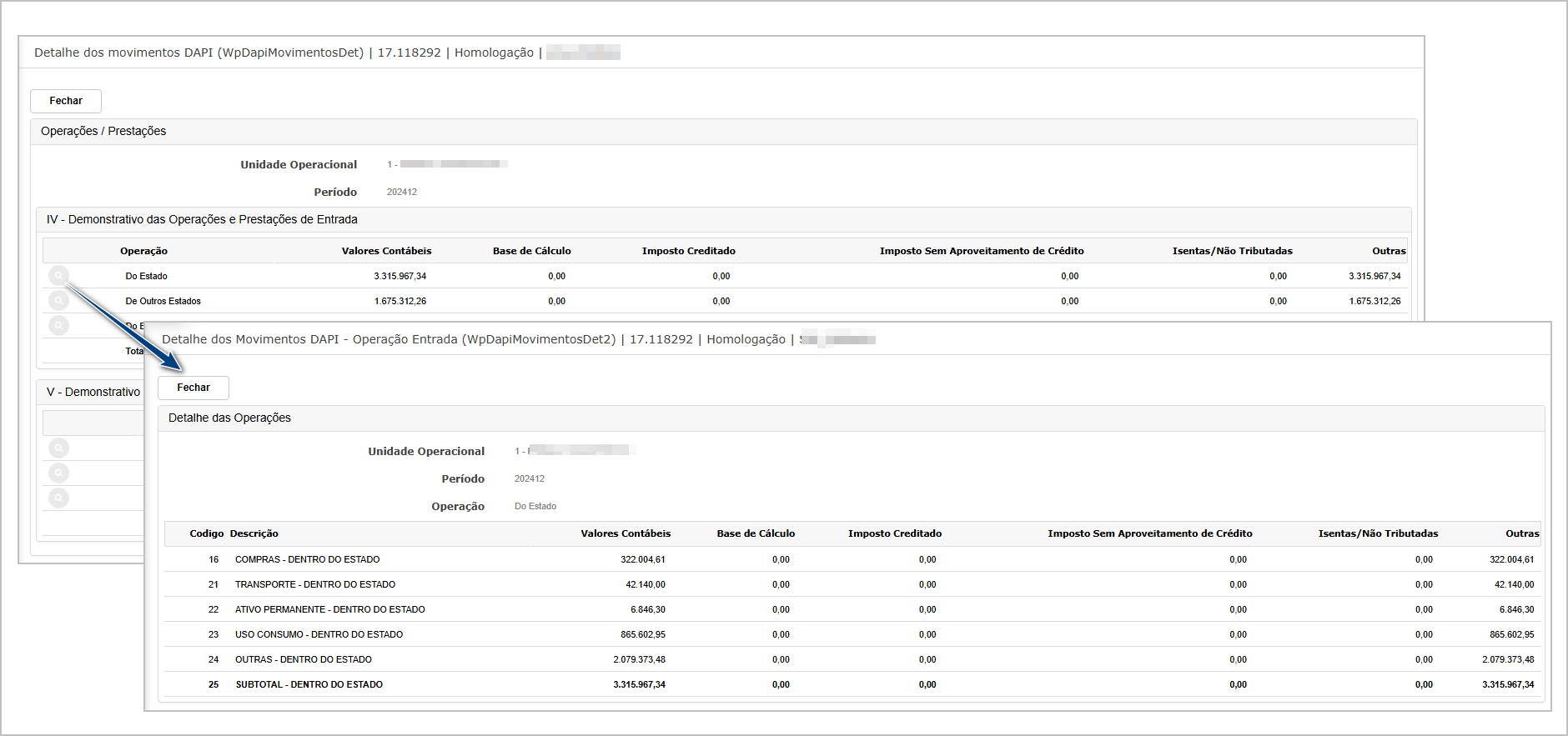Click the magnifier icon beside Do Estado
The image size is (1568, 736).
tap(58, 276)
